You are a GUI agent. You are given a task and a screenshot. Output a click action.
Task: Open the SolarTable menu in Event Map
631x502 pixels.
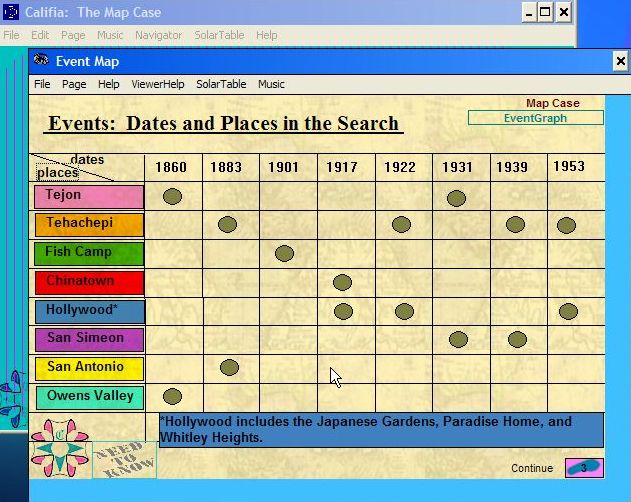click(x=220, y=85)
